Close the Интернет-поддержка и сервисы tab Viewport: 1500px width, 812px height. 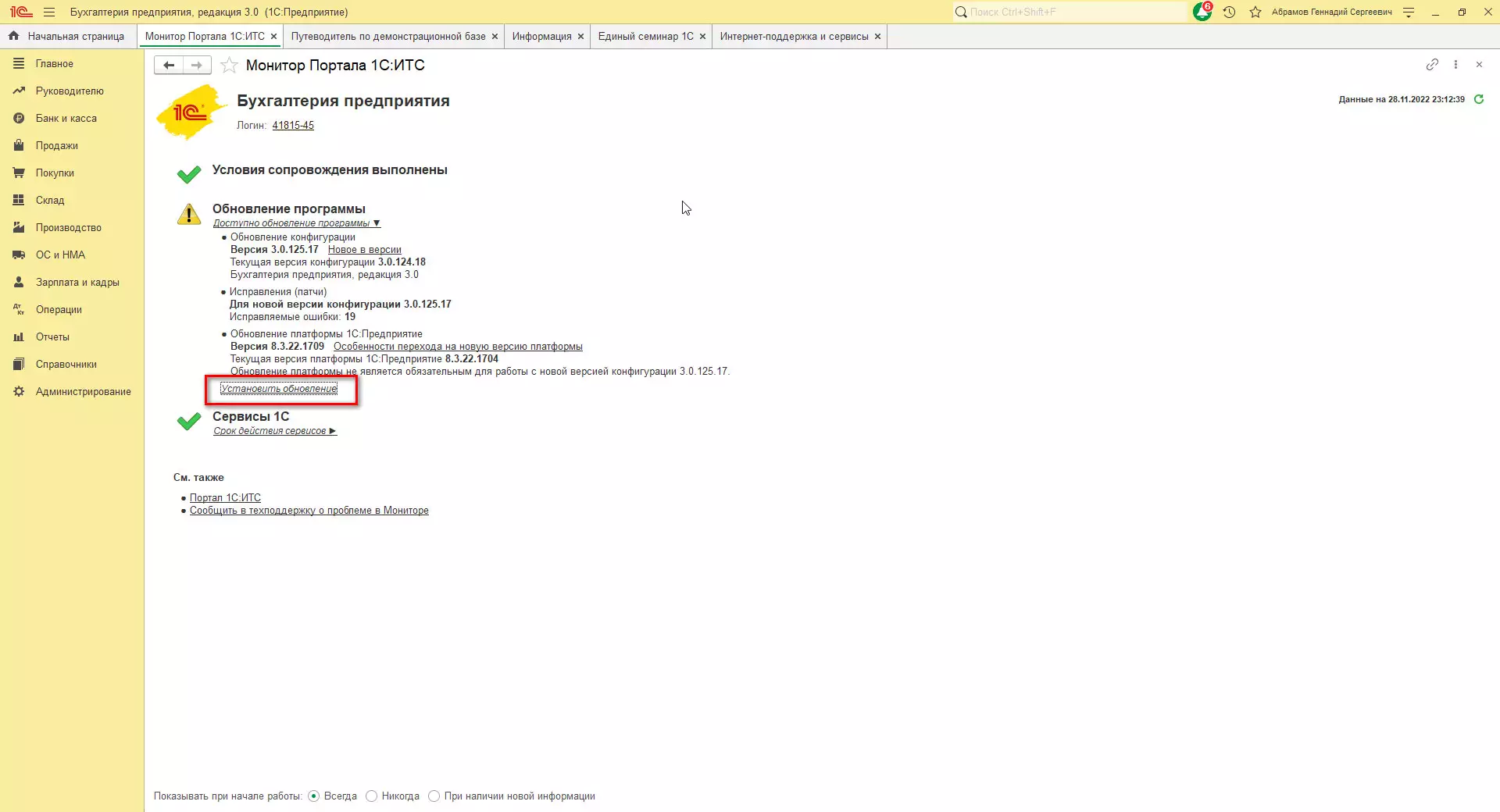click(x=877, y=36)
